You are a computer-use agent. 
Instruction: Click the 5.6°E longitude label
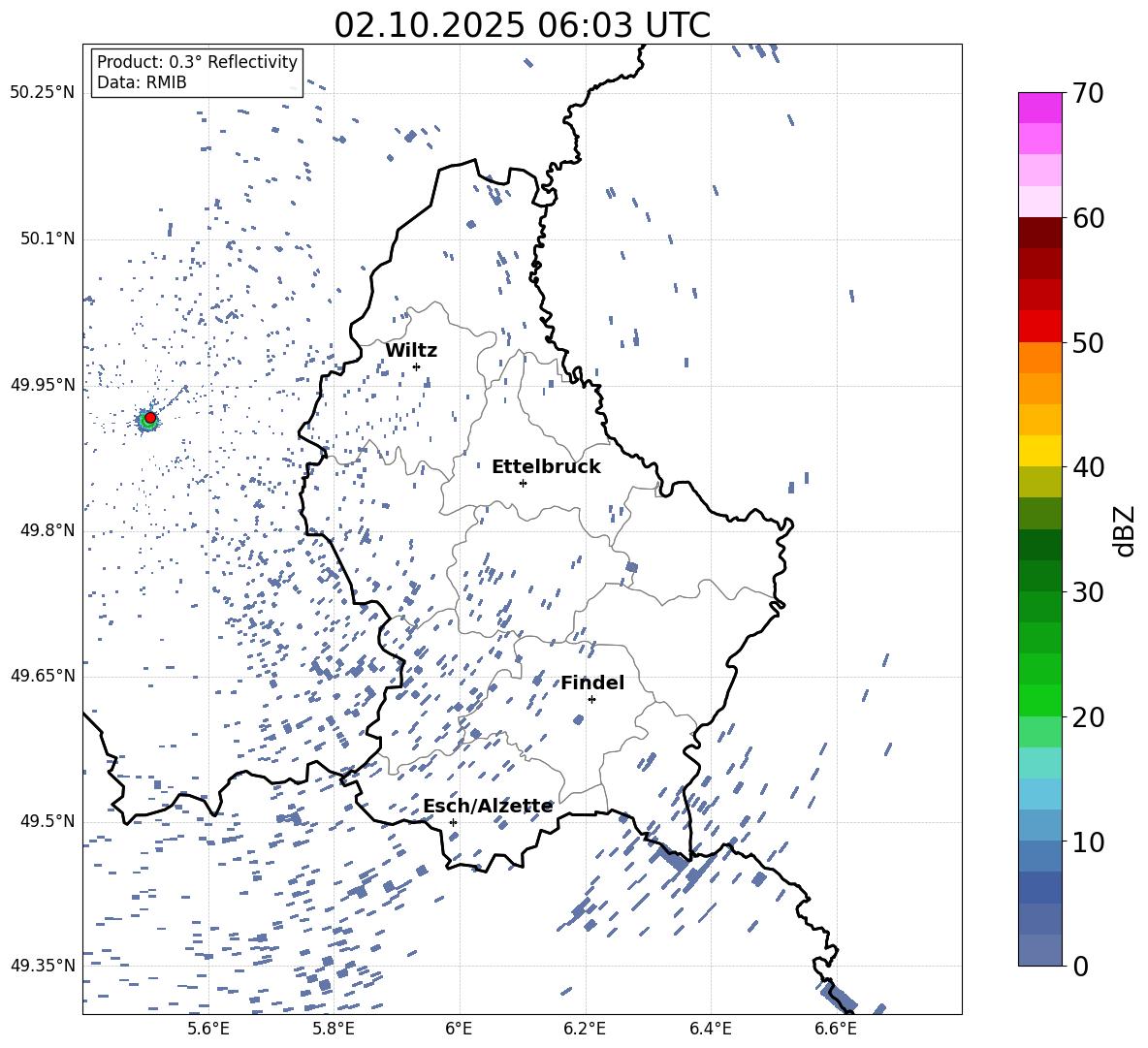[x=207, y=1029]
